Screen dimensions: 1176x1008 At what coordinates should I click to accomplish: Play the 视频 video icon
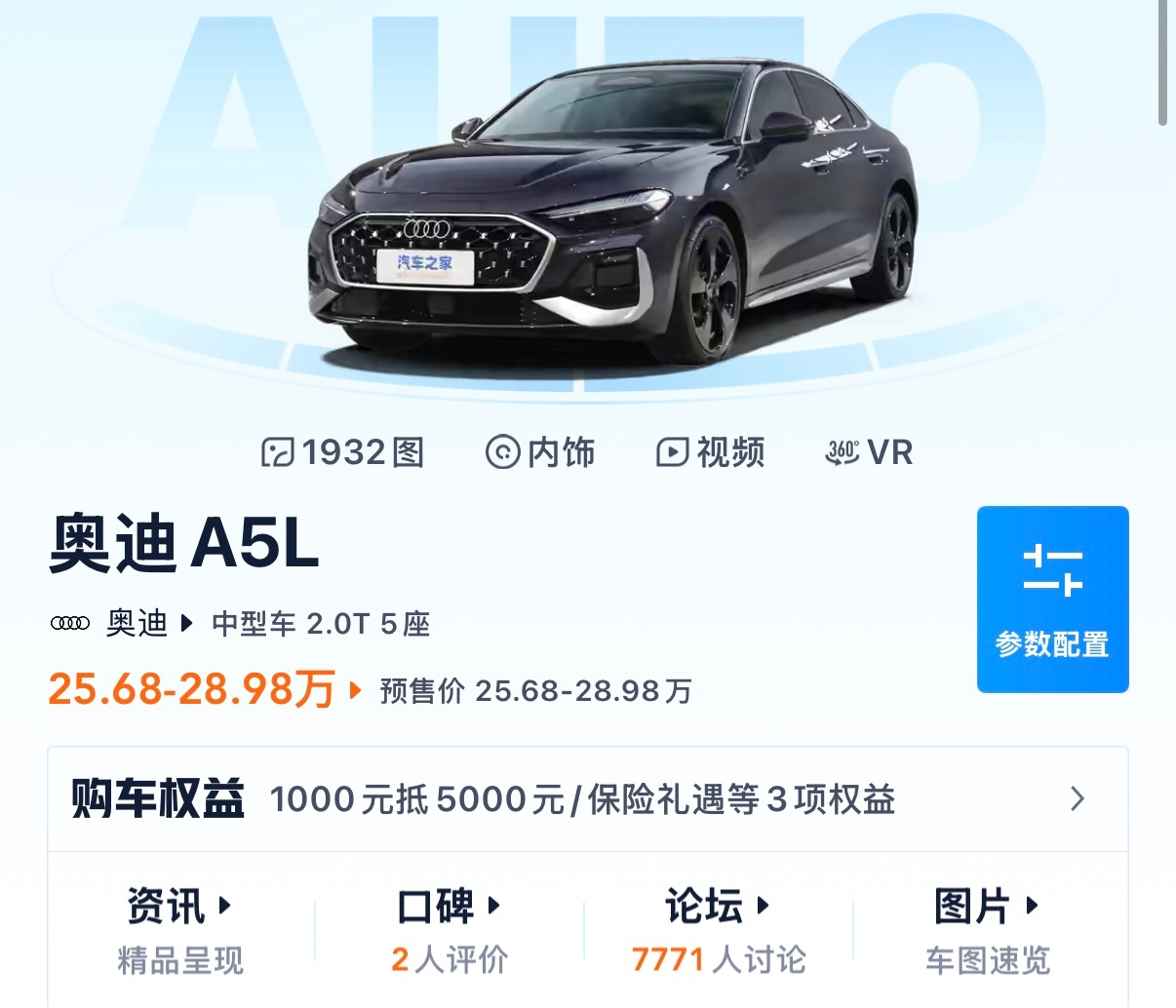[x=672, y=452]
